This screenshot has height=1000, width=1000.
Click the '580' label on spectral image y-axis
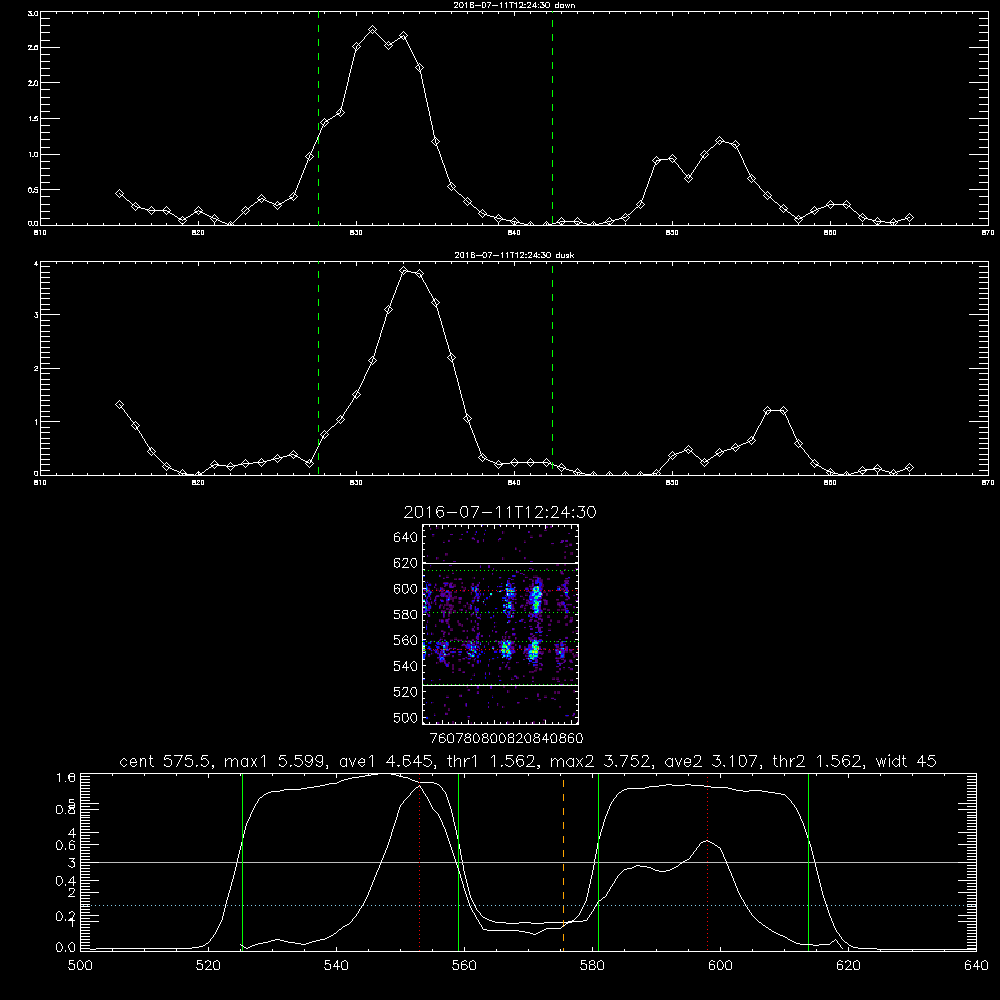406,615
